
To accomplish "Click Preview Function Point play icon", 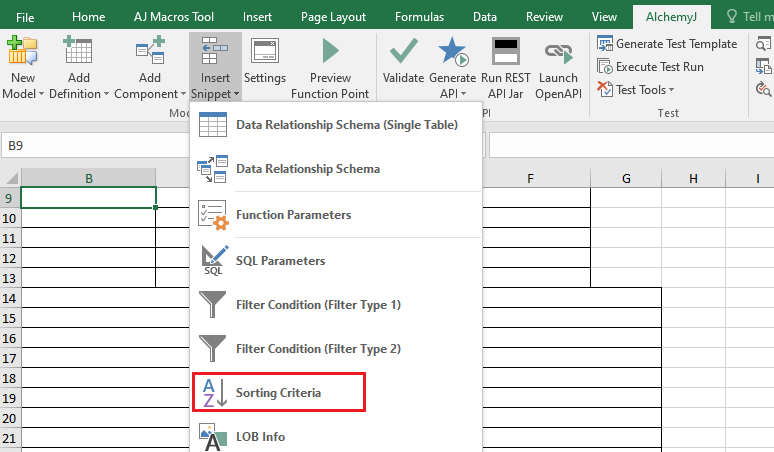I will [x=330, y=51].
